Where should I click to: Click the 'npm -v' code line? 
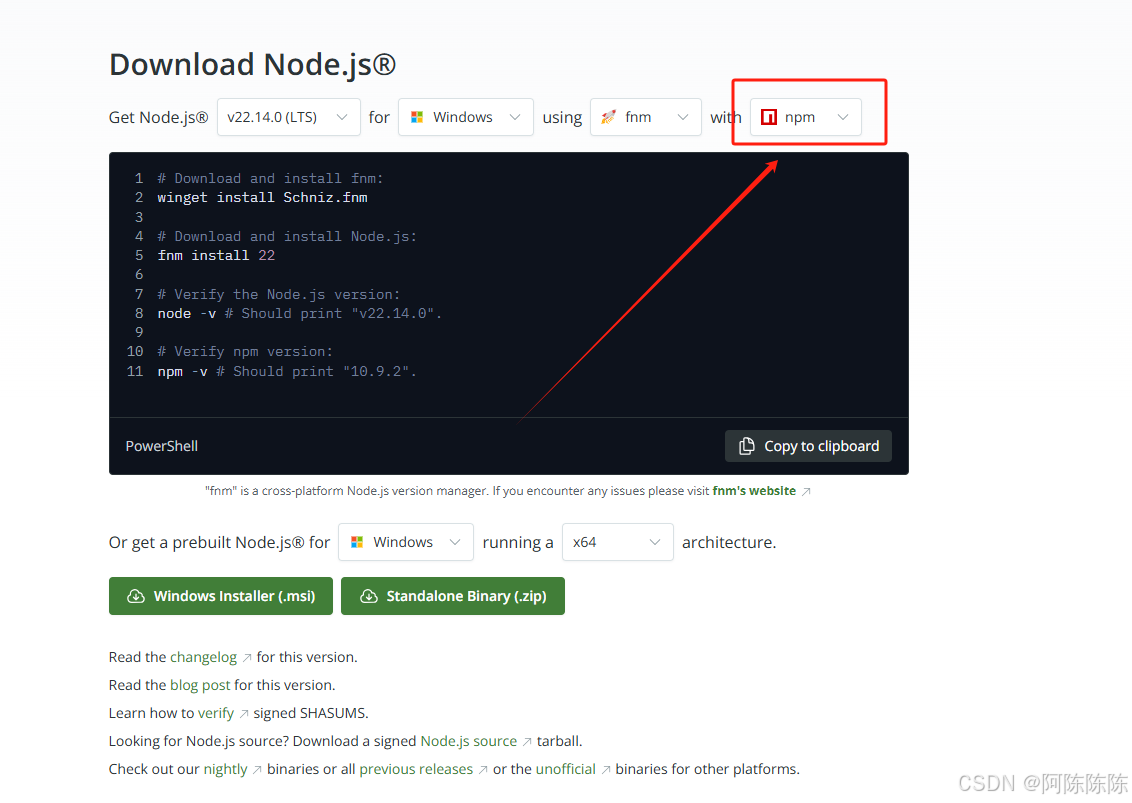[287, 371]
